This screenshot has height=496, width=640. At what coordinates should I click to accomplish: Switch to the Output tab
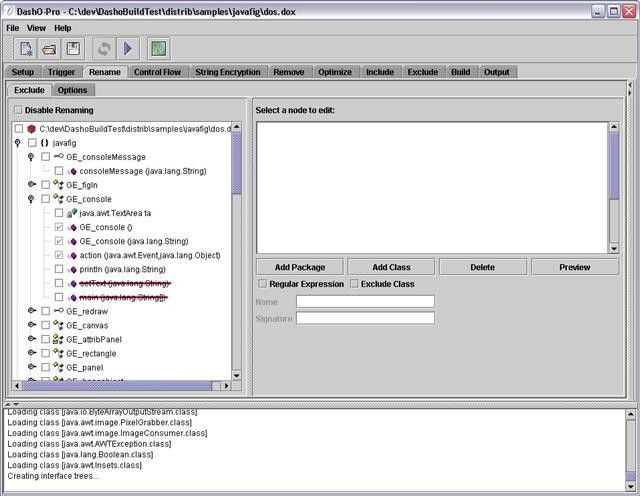click(x=497, y=72)
